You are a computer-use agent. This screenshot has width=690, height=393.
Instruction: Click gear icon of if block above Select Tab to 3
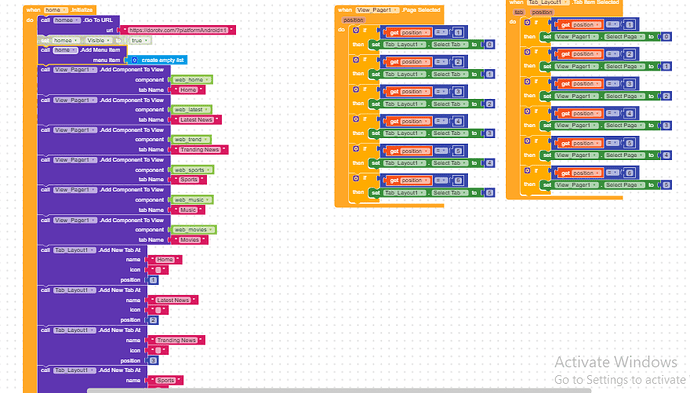(356, 119)
